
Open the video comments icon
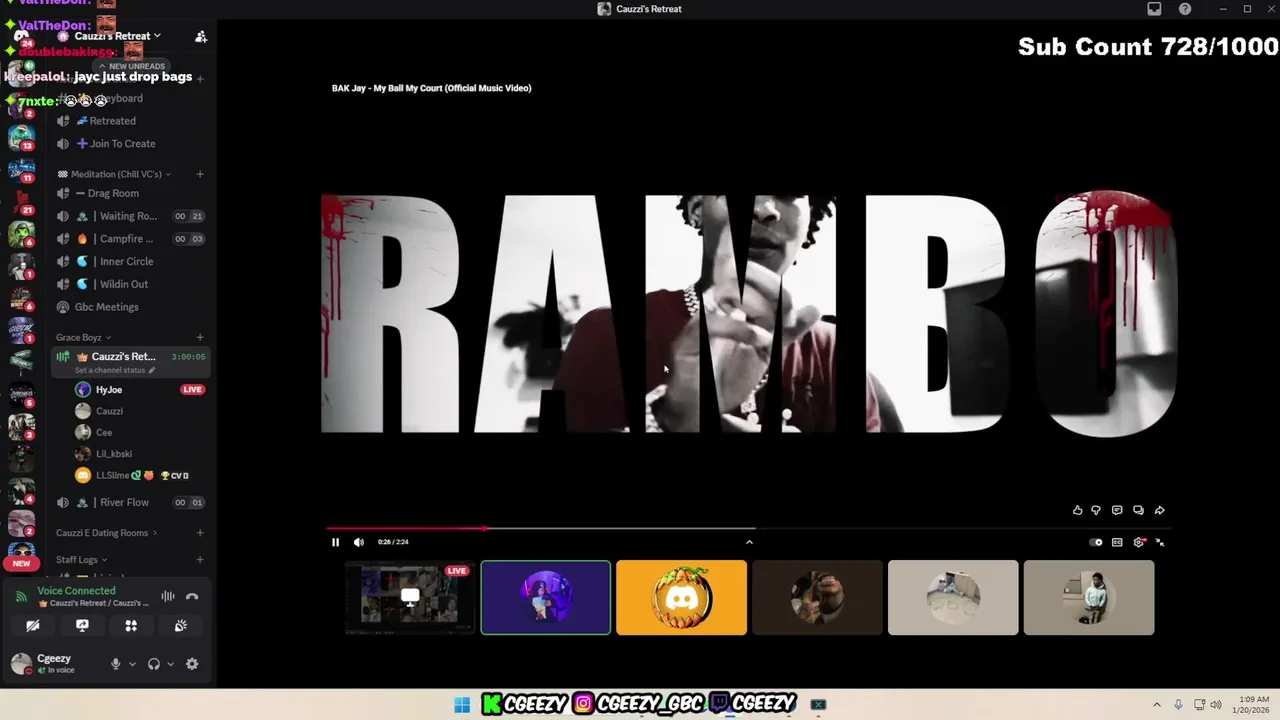[1117, 510]
